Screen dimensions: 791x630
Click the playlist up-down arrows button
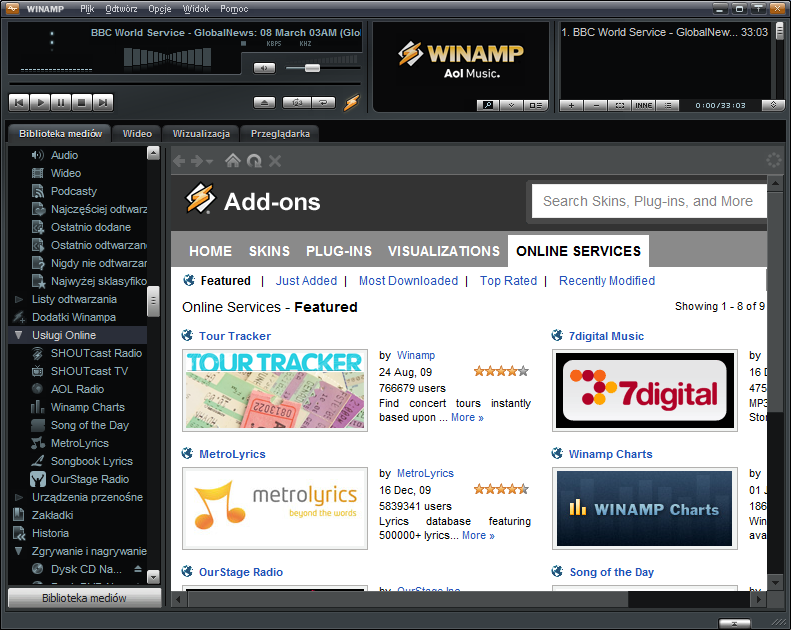773,105
